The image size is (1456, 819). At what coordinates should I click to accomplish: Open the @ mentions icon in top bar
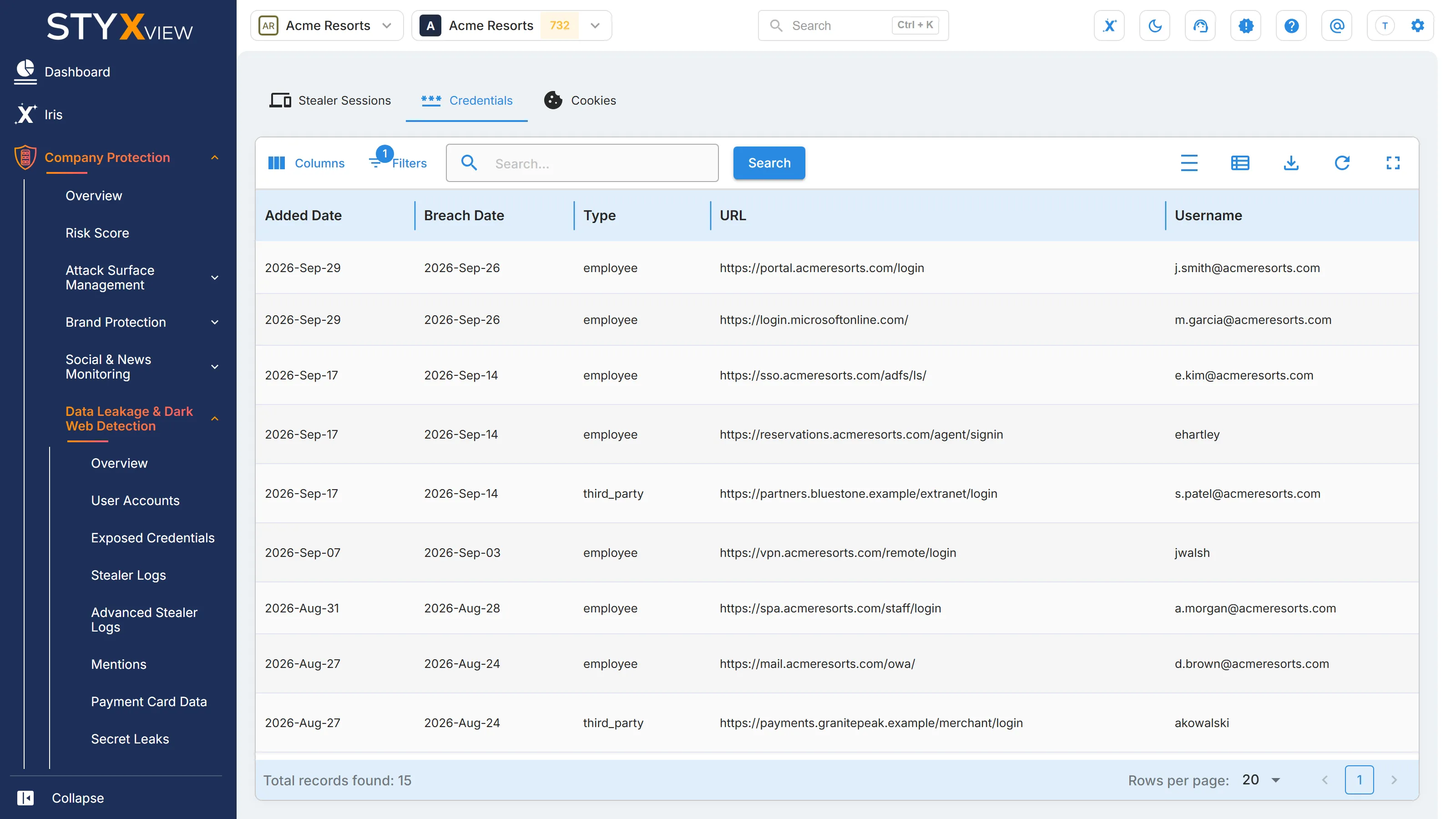[x=1337, y=25]
